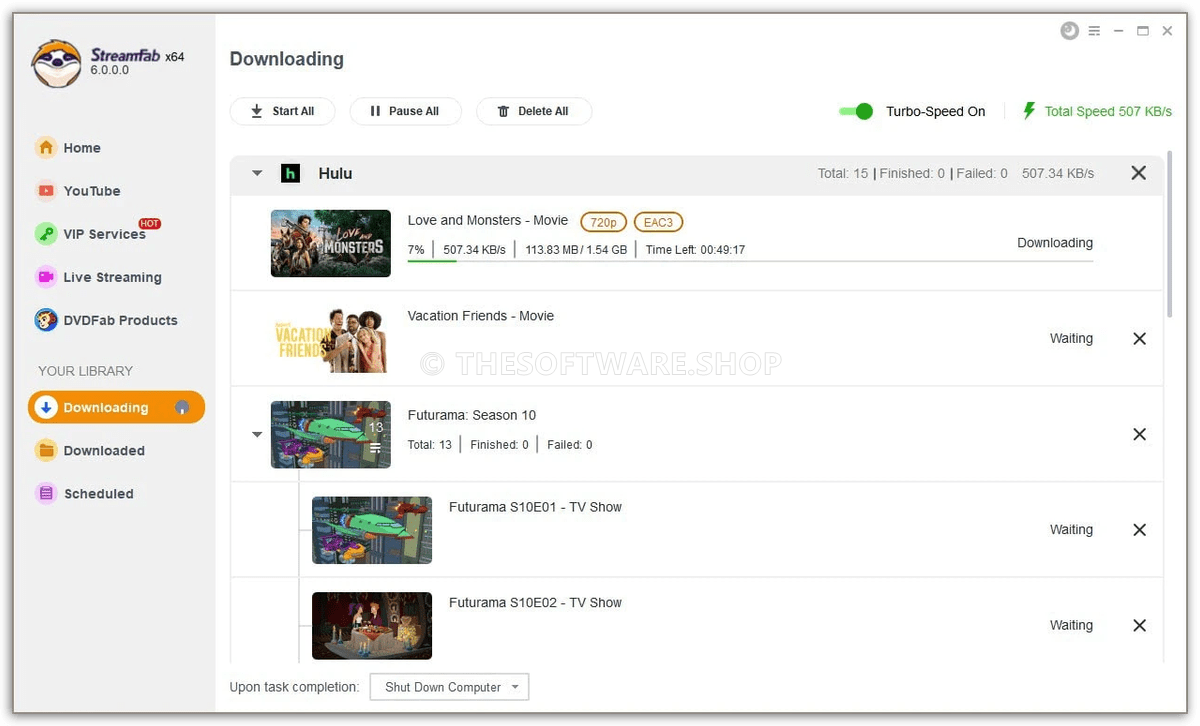Turn off the Turbo-Speed switch

[x=856, y=111]
